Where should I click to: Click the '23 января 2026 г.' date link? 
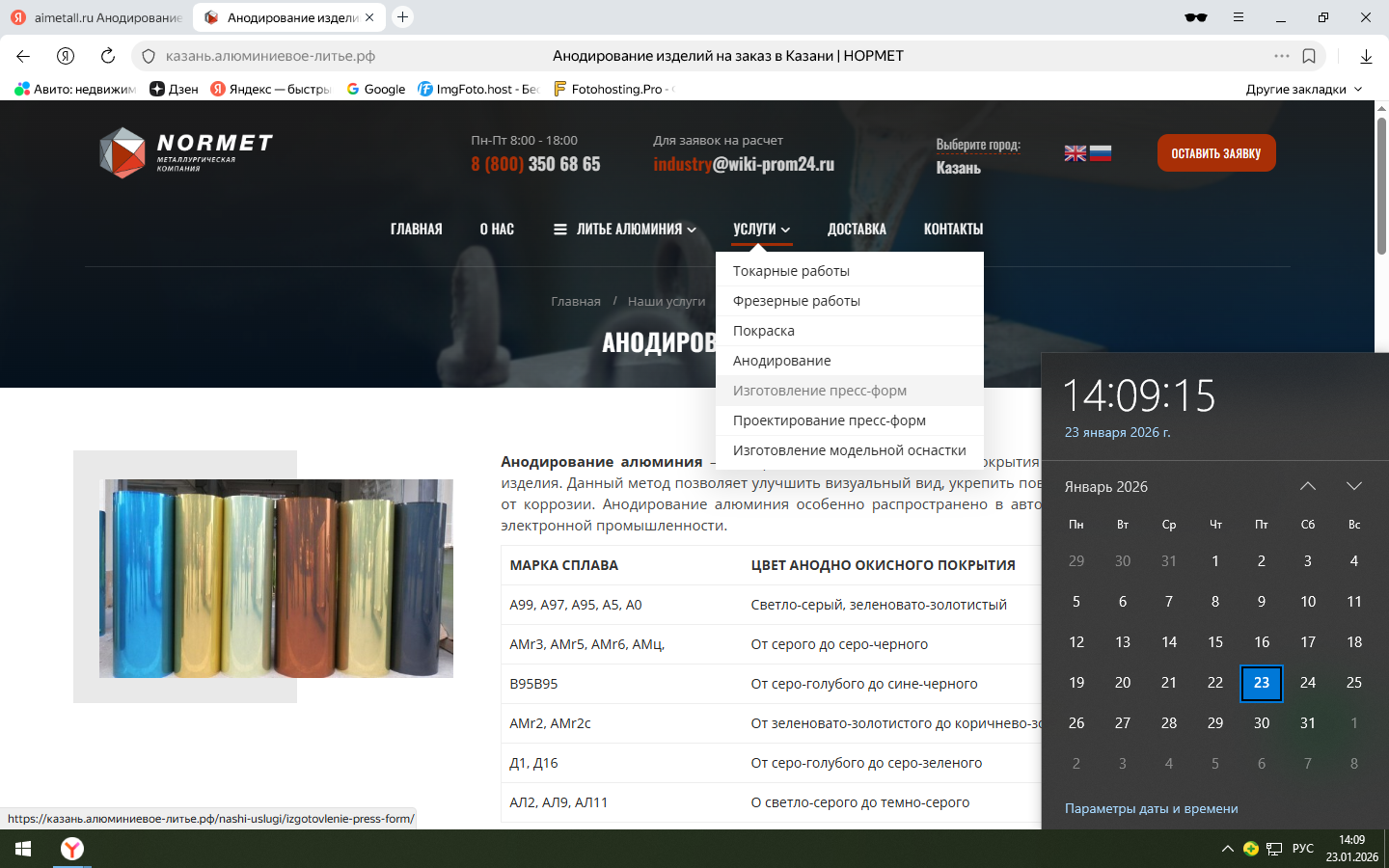point(1117,432)
